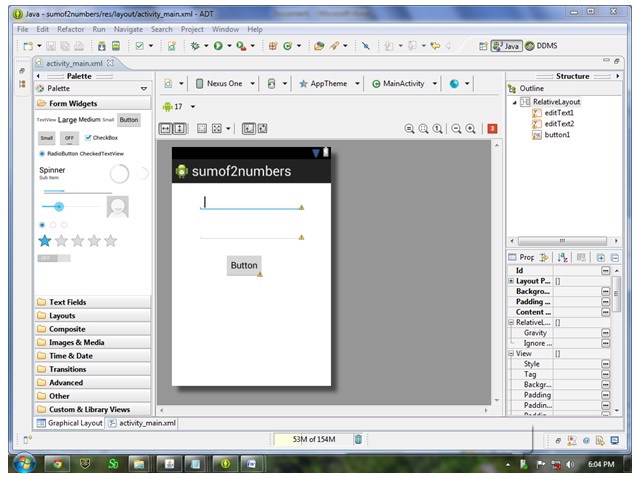637x479 pixels.
Task: Click the green Run icon
Action: tap(218, 46)
